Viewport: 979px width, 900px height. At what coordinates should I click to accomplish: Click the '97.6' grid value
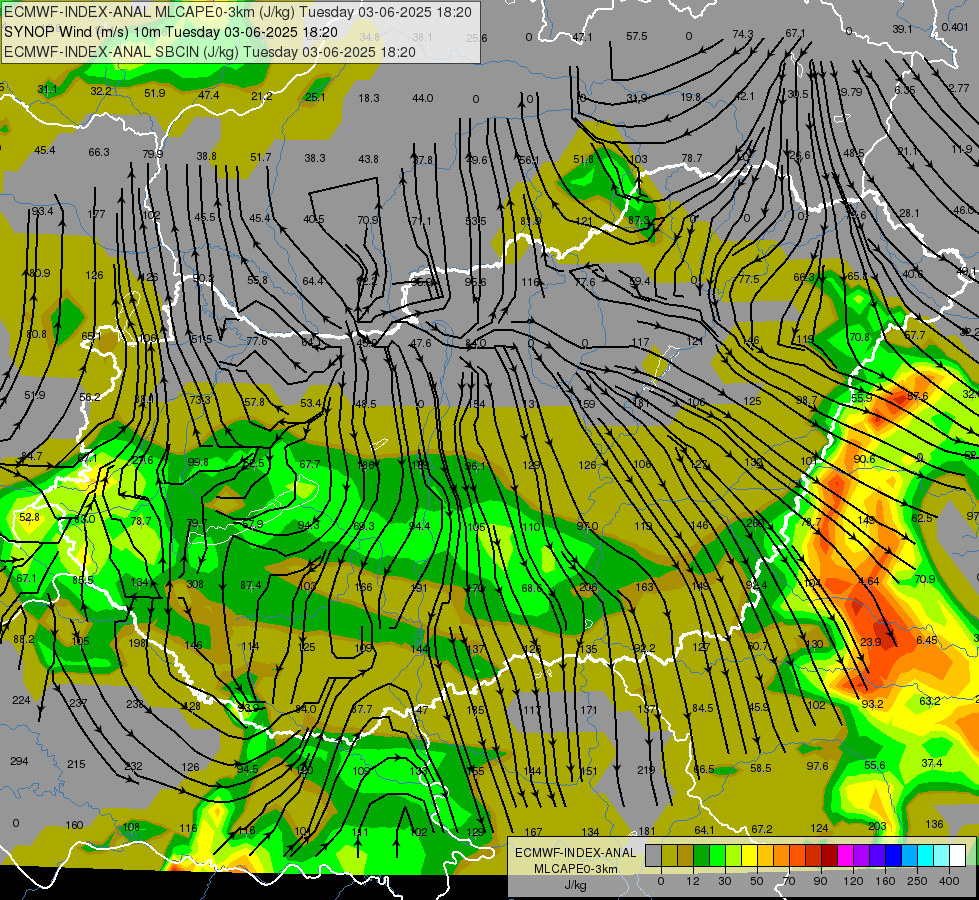pos(817,766)
